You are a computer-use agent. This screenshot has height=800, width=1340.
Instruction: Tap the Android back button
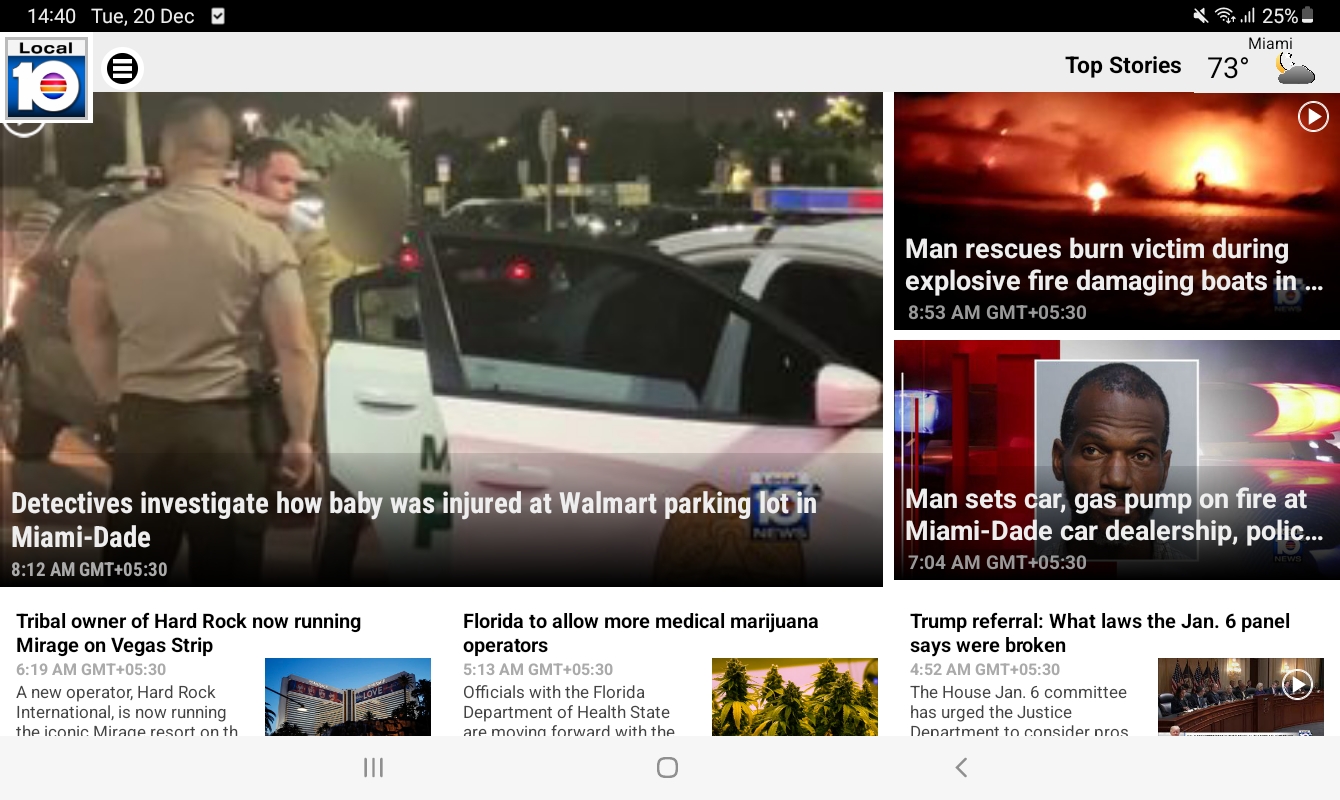(x=961, y=767)
